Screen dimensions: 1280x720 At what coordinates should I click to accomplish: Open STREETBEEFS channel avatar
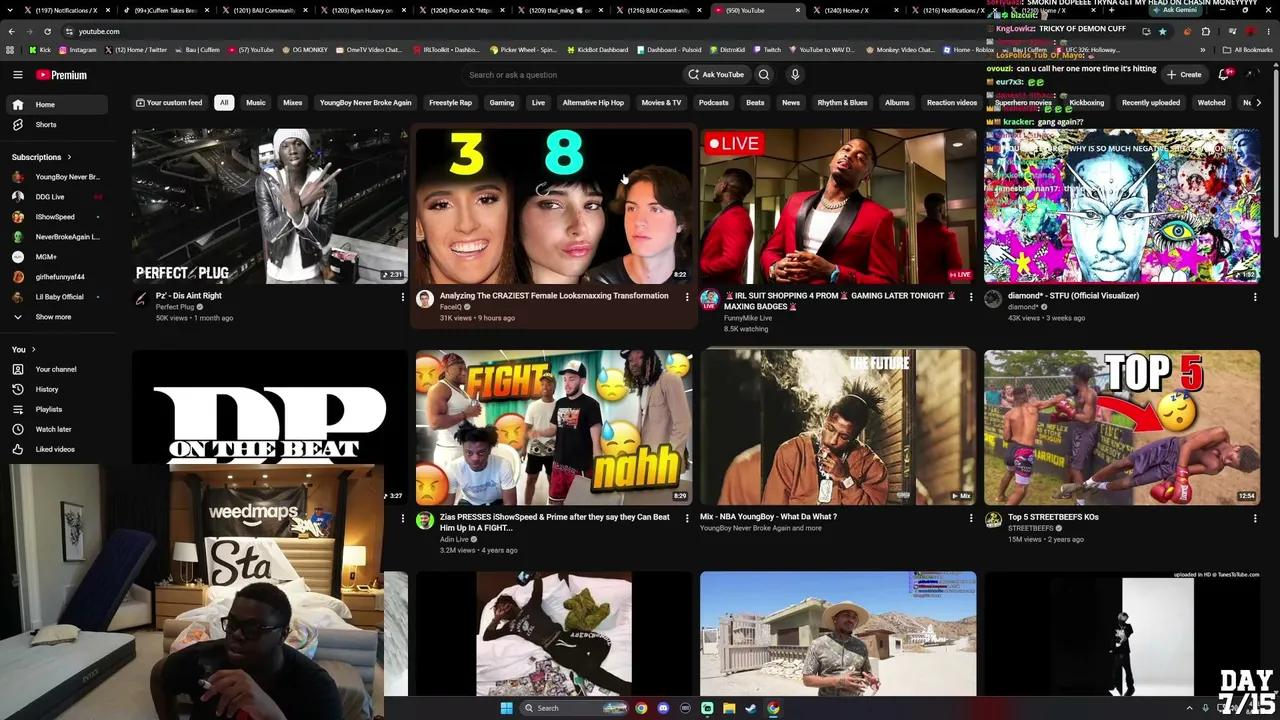pos(993,520)
